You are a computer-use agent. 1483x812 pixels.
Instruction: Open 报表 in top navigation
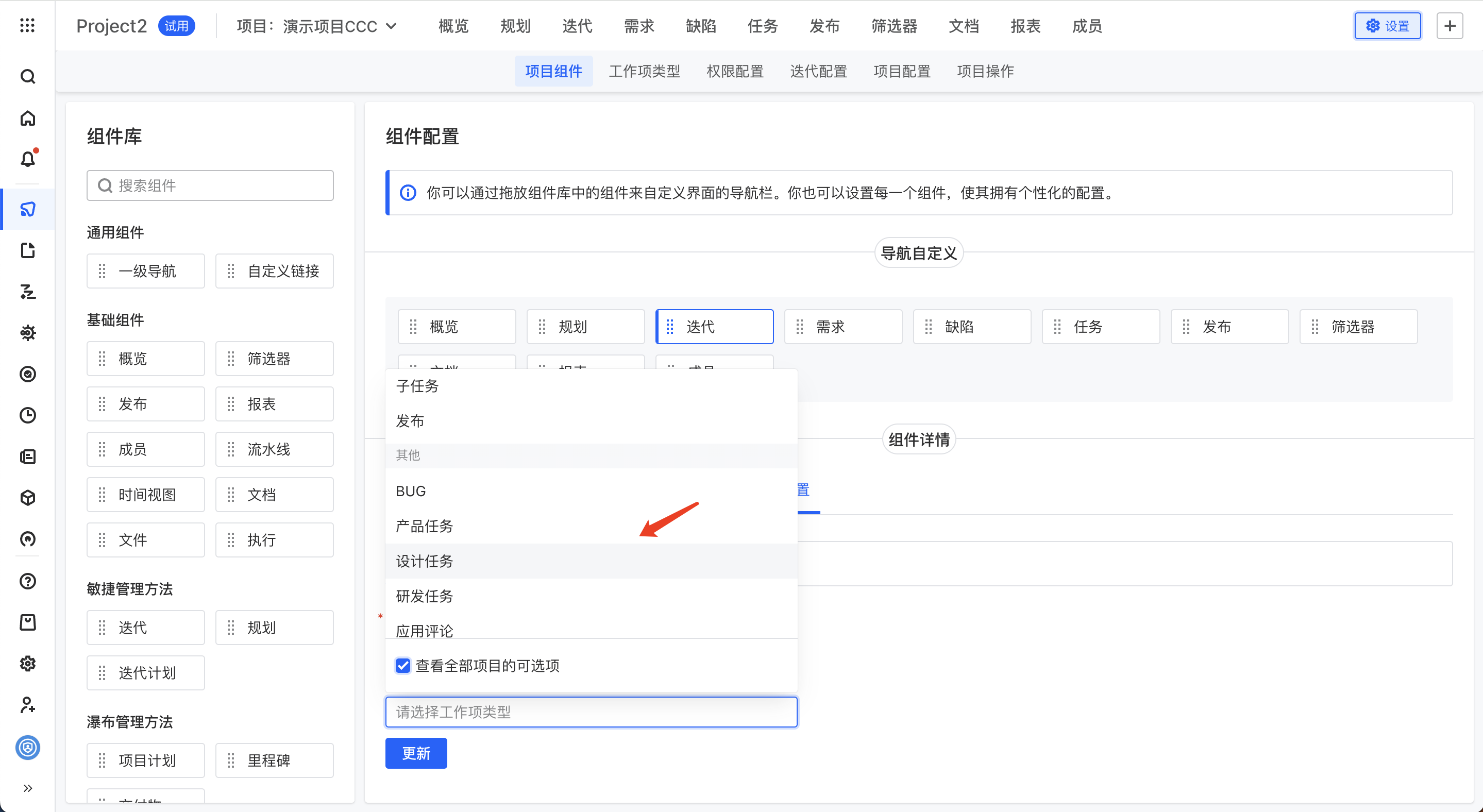[x=1025, y=26]
